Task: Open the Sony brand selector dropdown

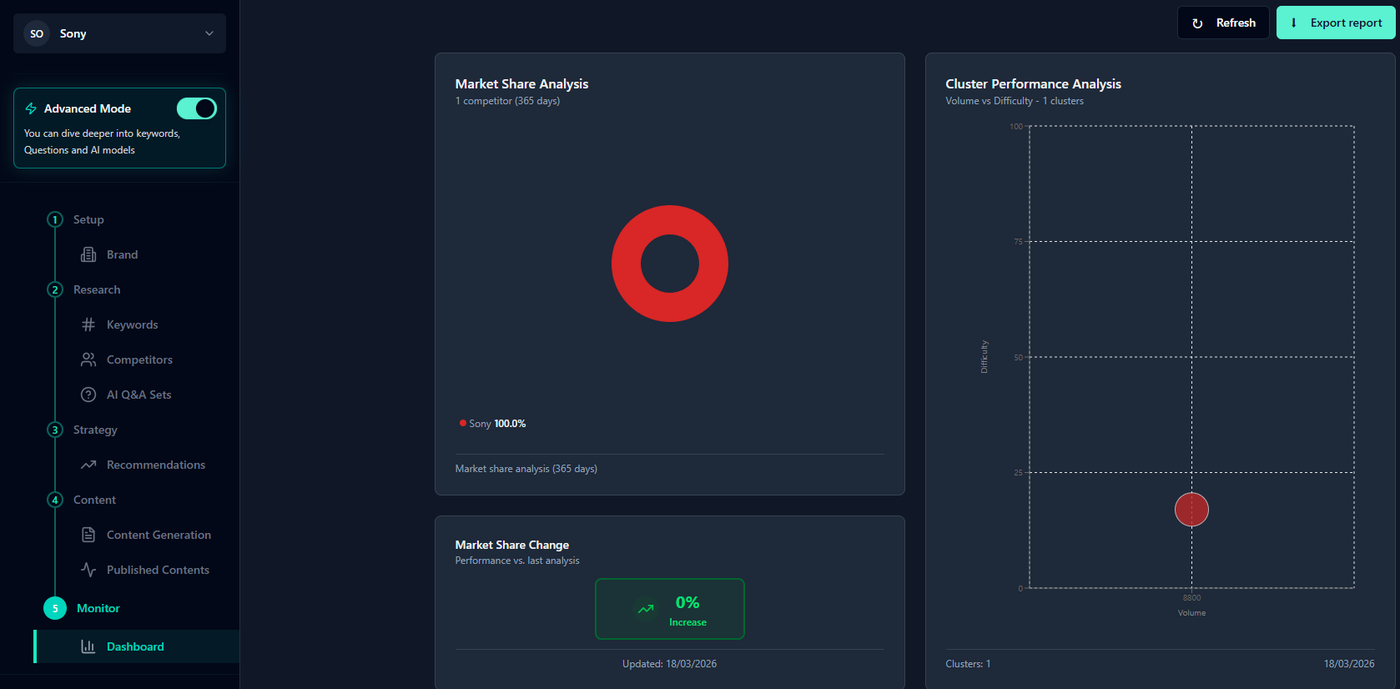Action: pyautogui.click(x=120, y=33)
